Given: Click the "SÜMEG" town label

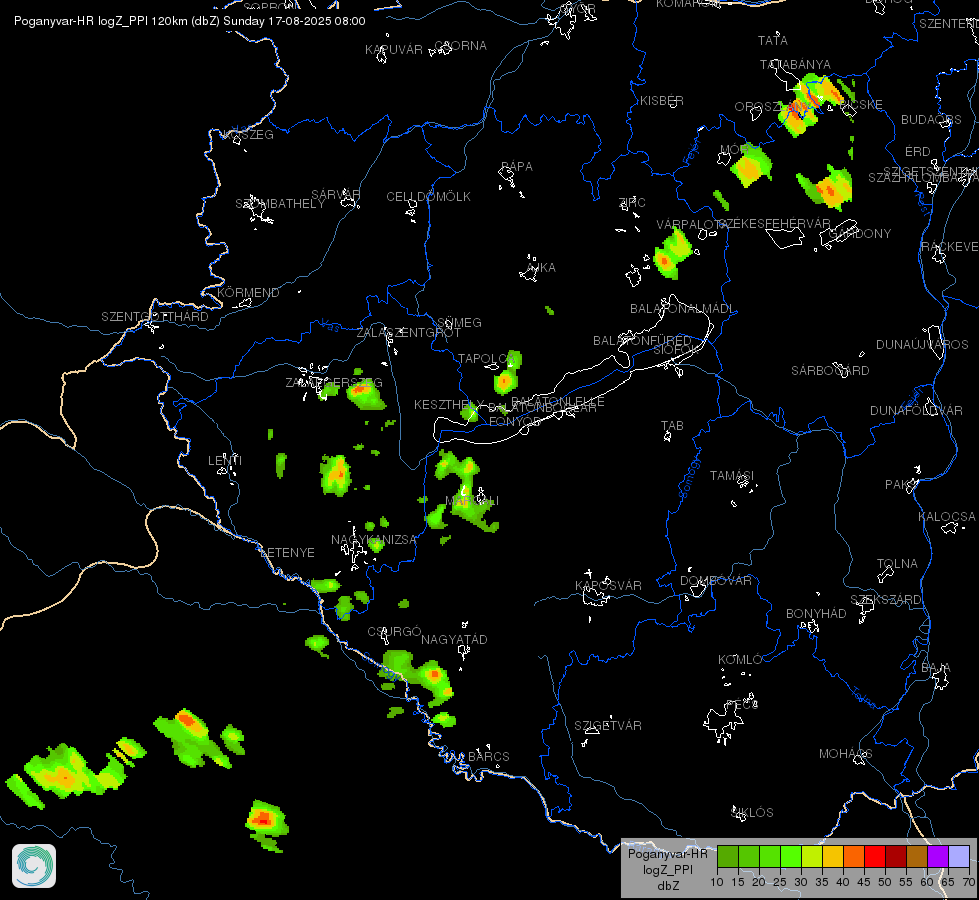Looking at the screenshot, I should (460, 323).
